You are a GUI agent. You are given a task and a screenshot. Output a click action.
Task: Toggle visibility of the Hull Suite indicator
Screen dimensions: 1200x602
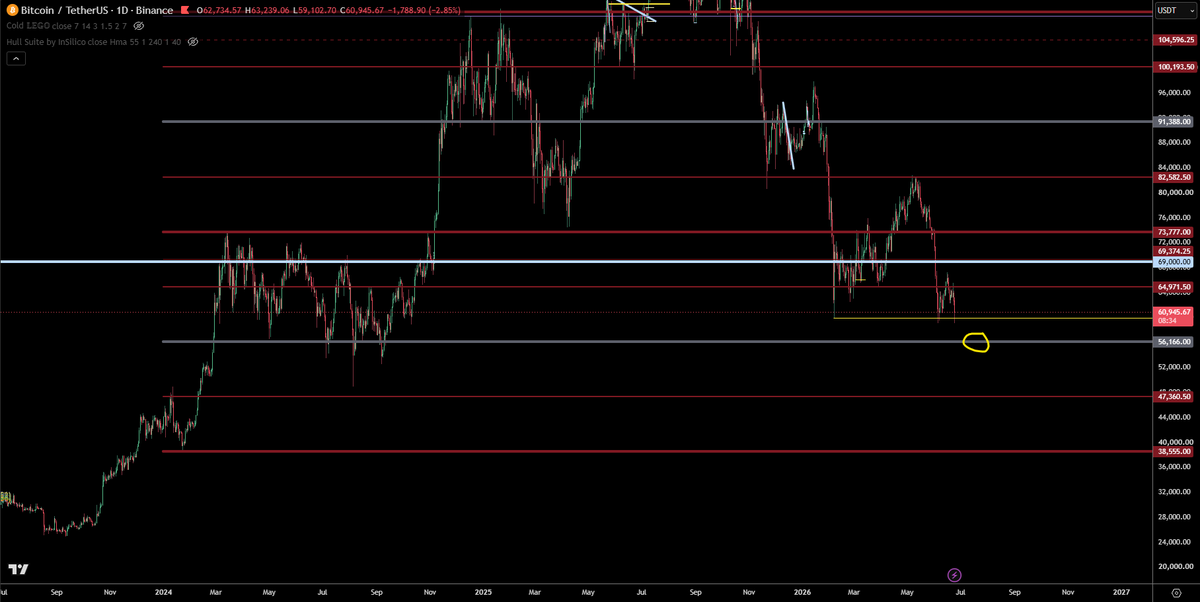(x=192, y=42)
